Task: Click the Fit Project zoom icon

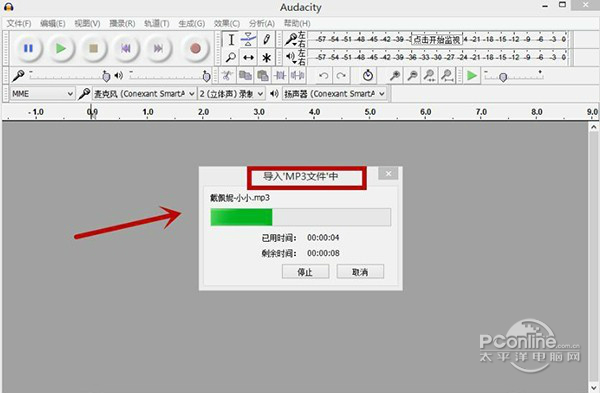Action: coord(447,75)
